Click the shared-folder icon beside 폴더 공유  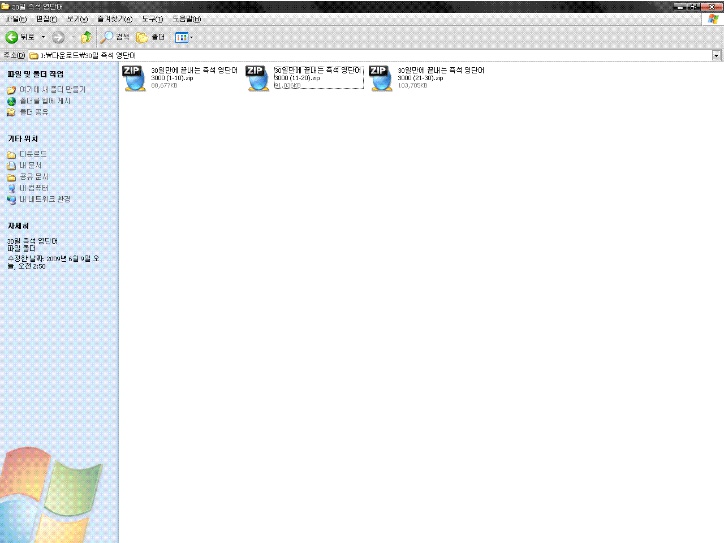pyautogui.click(x=11, y=112)
